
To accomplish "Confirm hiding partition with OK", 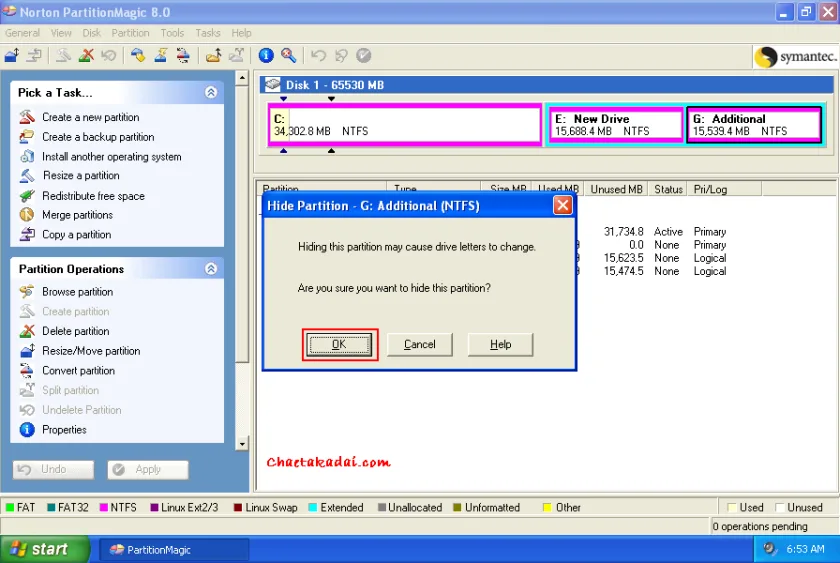I will tap(340, 344).
